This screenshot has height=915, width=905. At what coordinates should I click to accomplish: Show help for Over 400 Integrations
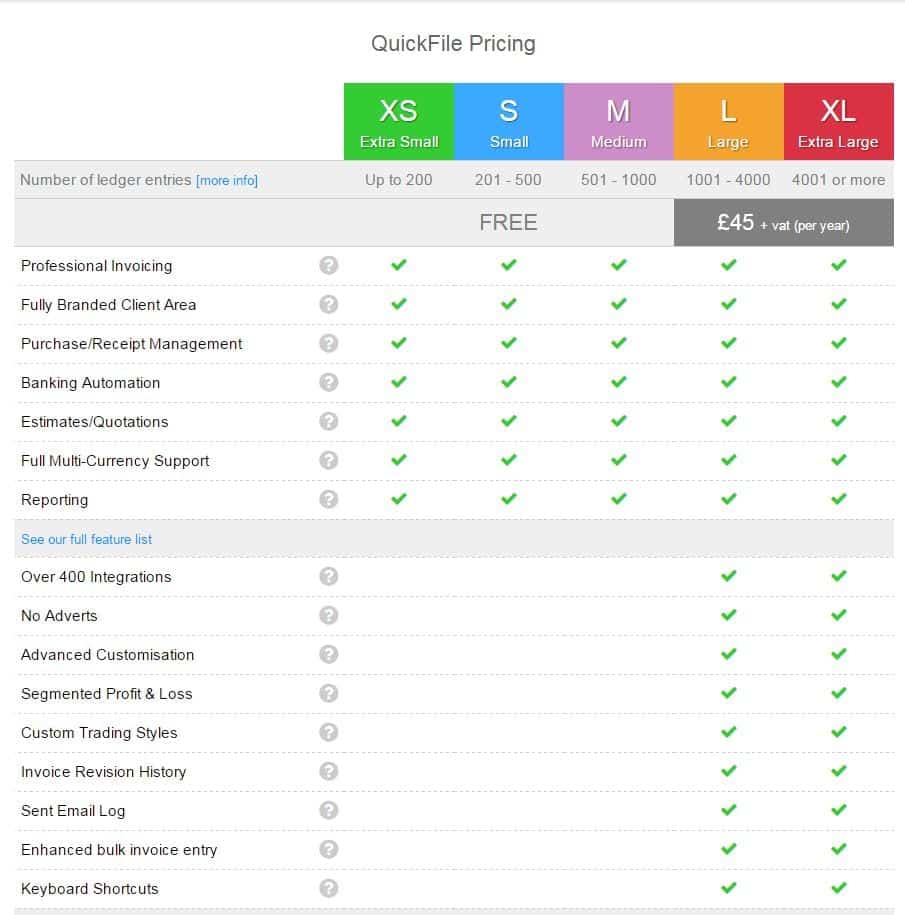(329, 576)
